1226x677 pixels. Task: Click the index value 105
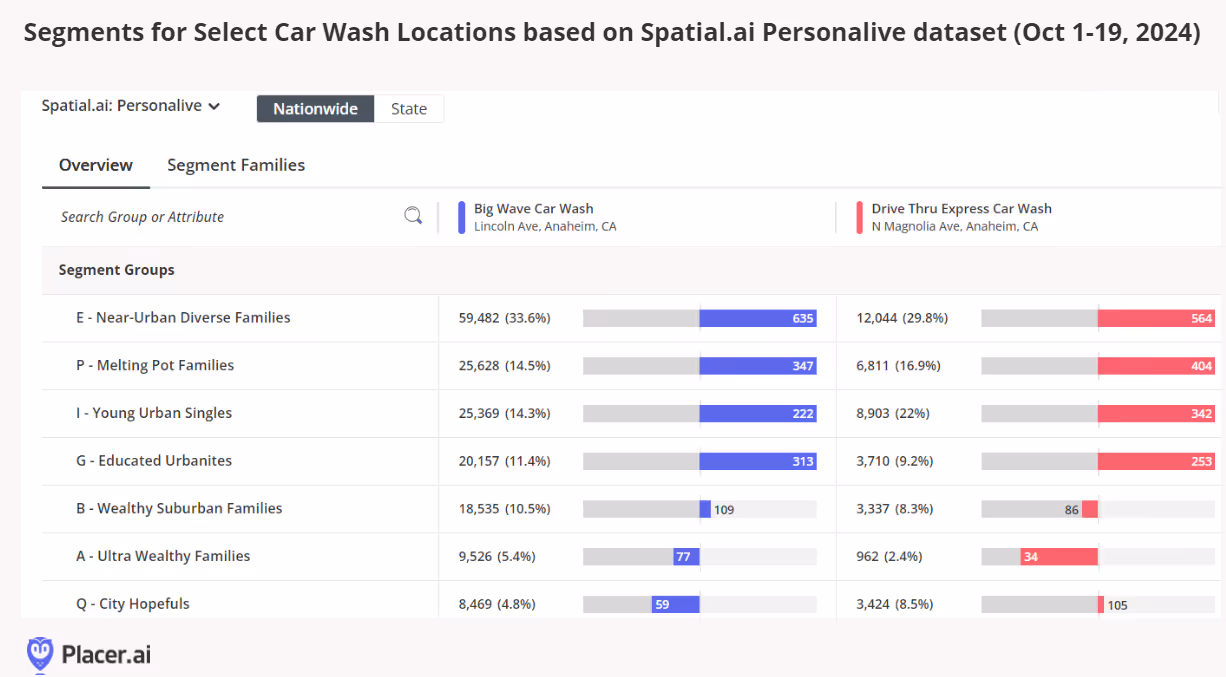pos(1117,605)
